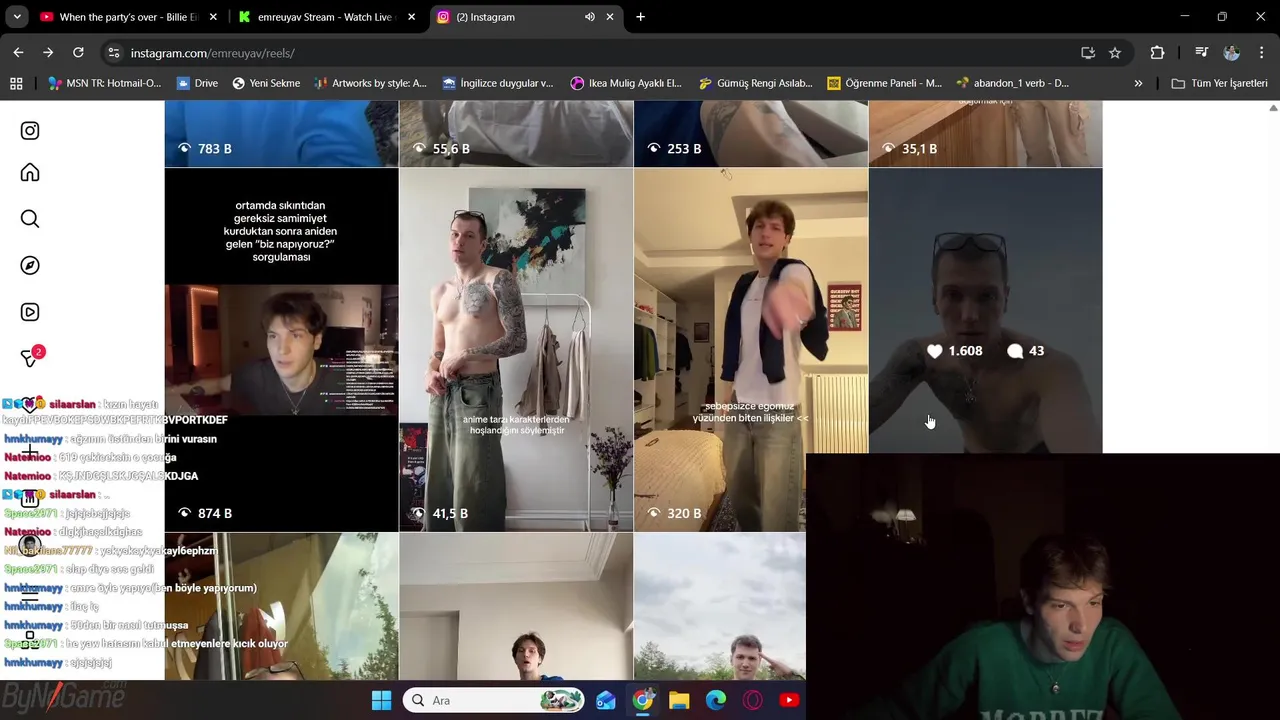Open the tab search dropdown chevron
The height and width of the screenshot is (720, 1280).
[17, 17]
